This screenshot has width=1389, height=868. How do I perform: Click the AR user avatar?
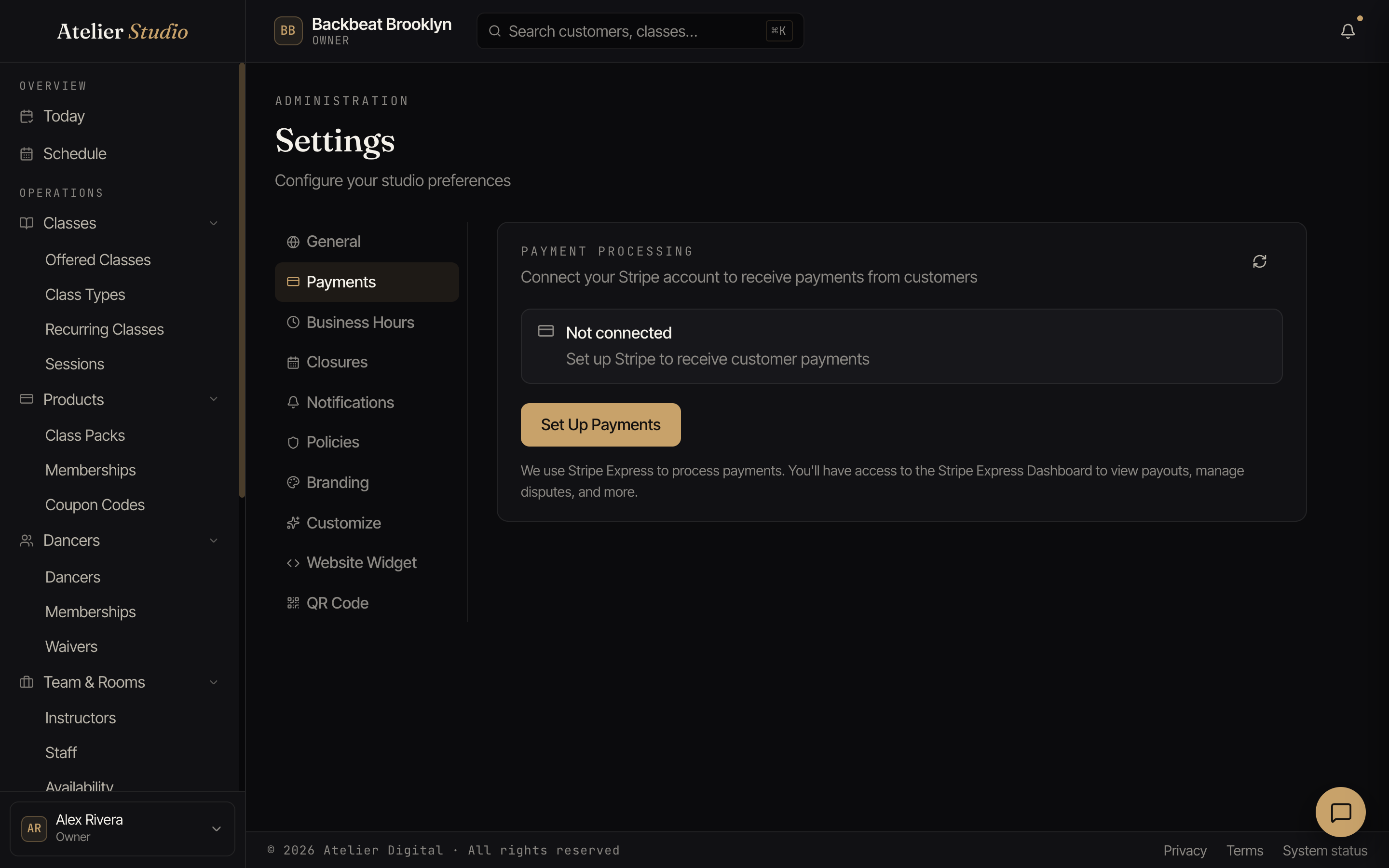click(34, 828)
